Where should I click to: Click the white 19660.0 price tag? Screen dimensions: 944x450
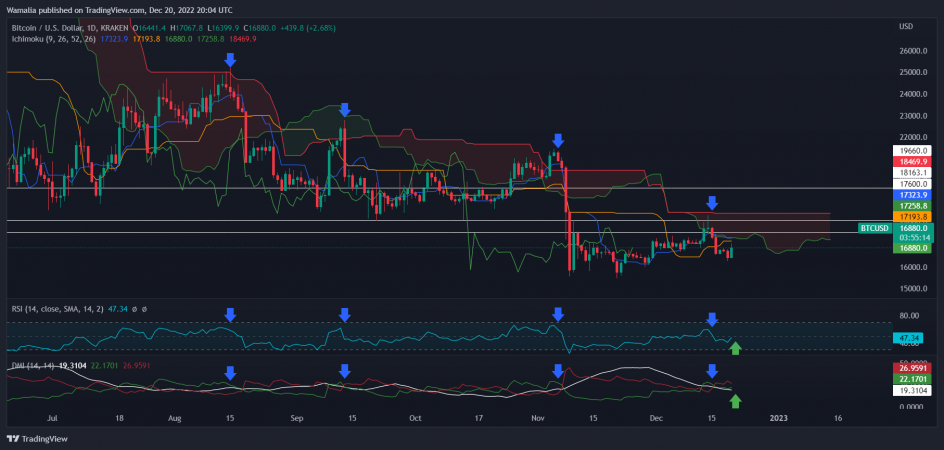coord(911,151)
